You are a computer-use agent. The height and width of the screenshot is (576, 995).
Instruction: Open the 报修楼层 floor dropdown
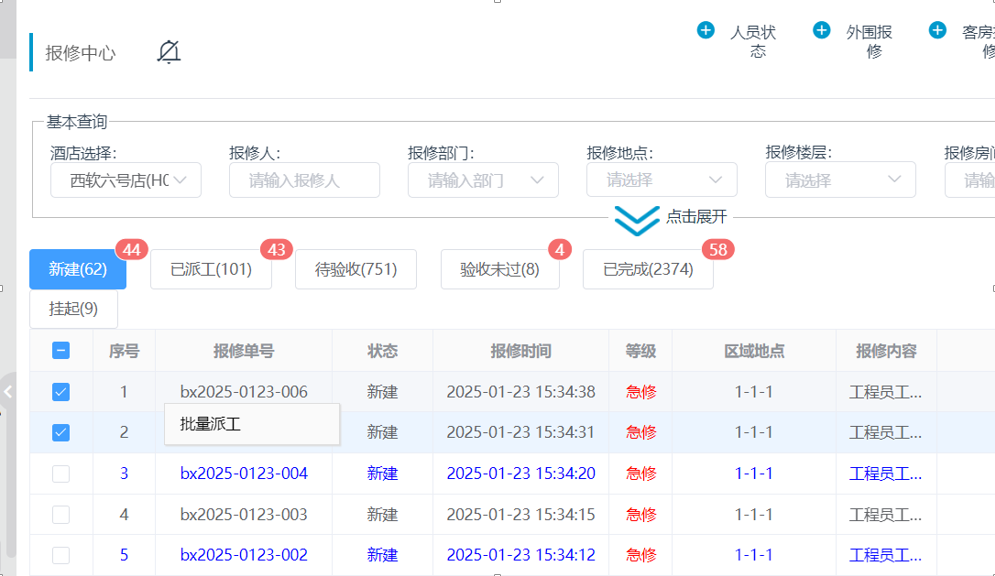click(841, 180)
